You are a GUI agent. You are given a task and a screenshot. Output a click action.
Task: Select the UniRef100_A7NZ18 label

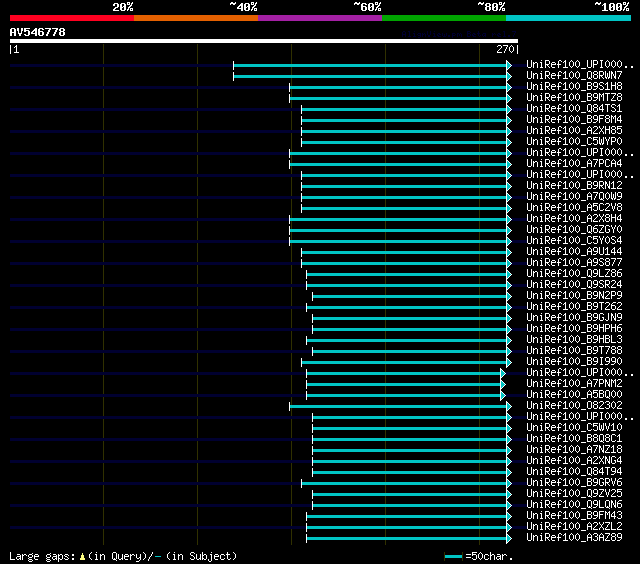(x=574, y=450)
